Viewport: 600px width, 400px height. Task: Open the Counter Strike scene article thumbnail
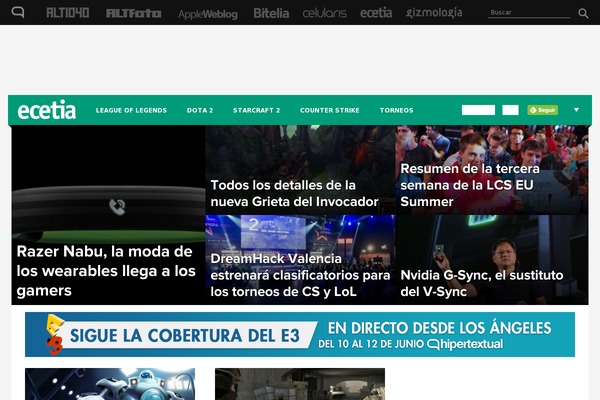tap(300, 384)
